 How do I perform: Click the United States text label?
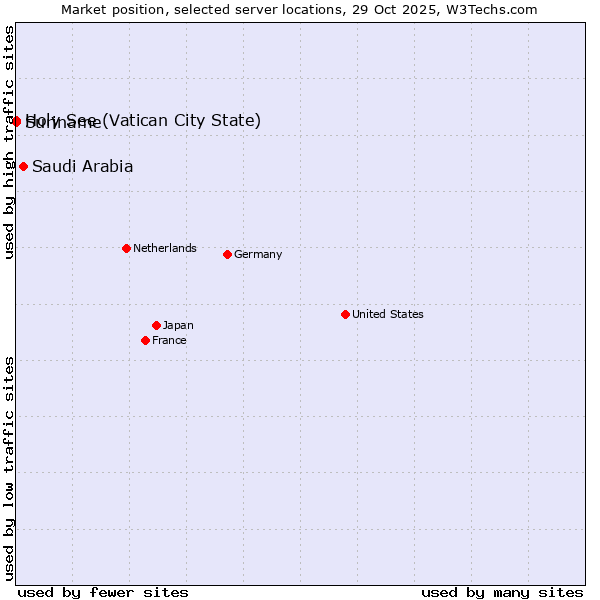tap(387, 314)
